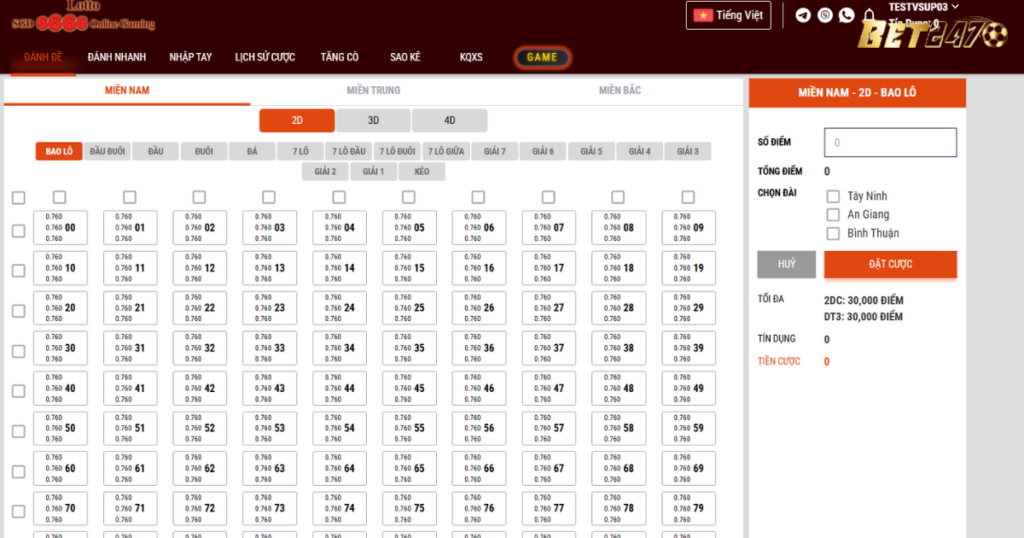This screenshot has width=1024, height=538.
Task: Switch to the MIỀN NAM tab
Action: (x=127, y=90)
